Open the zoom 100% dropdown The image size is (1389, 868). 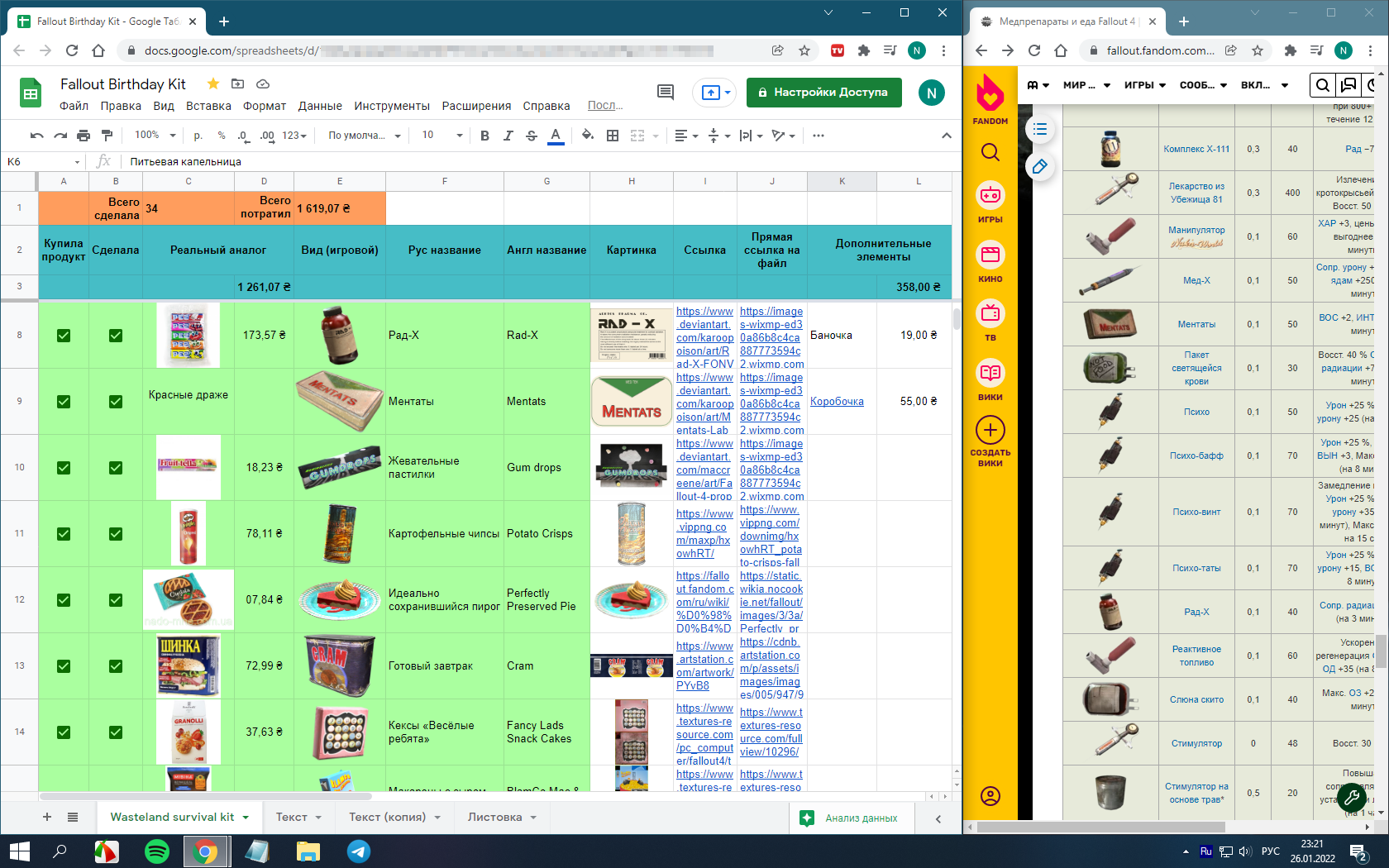[155, 136]
